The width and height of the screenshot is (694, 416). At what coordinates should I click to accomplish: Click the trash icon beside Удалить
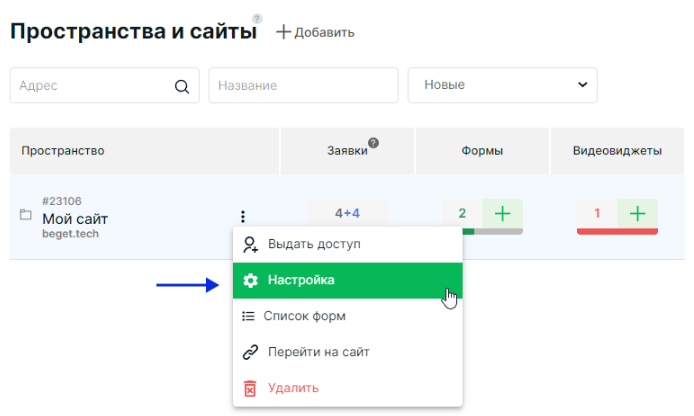(250, 389)
